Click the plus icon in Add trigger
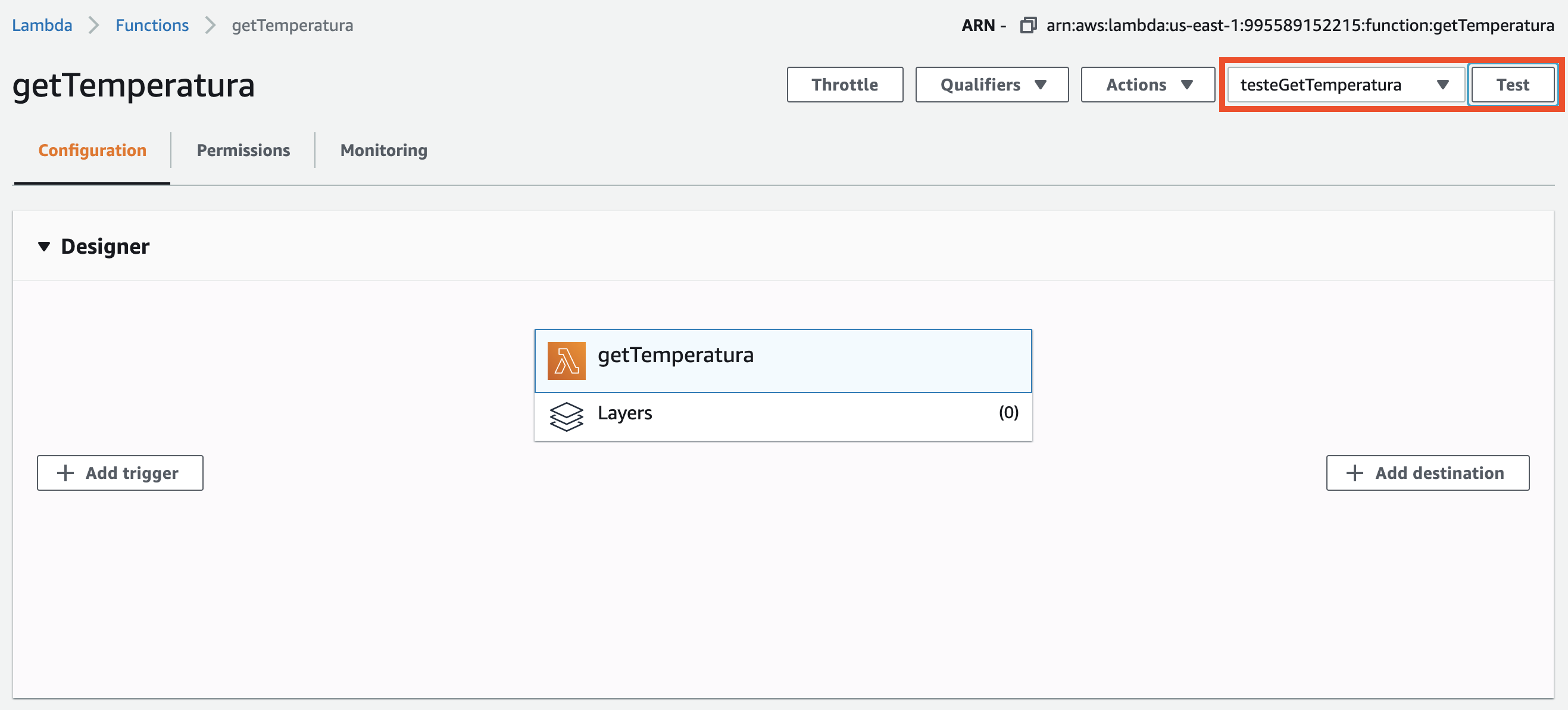The width and height of the screenshot is (1568, 710). (65, 473)
